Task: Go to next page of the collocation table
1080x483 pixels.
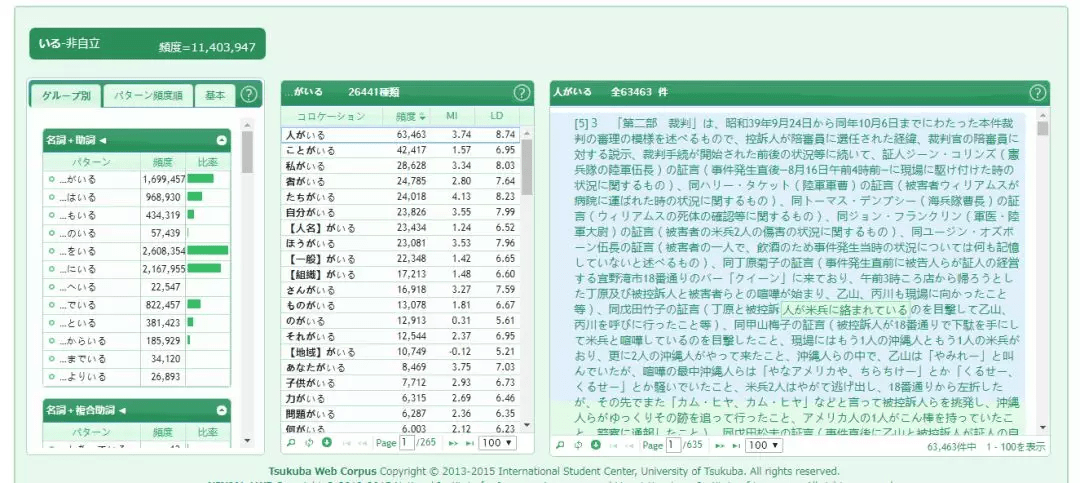Action: pyautogui.click(x=453, y=443)
